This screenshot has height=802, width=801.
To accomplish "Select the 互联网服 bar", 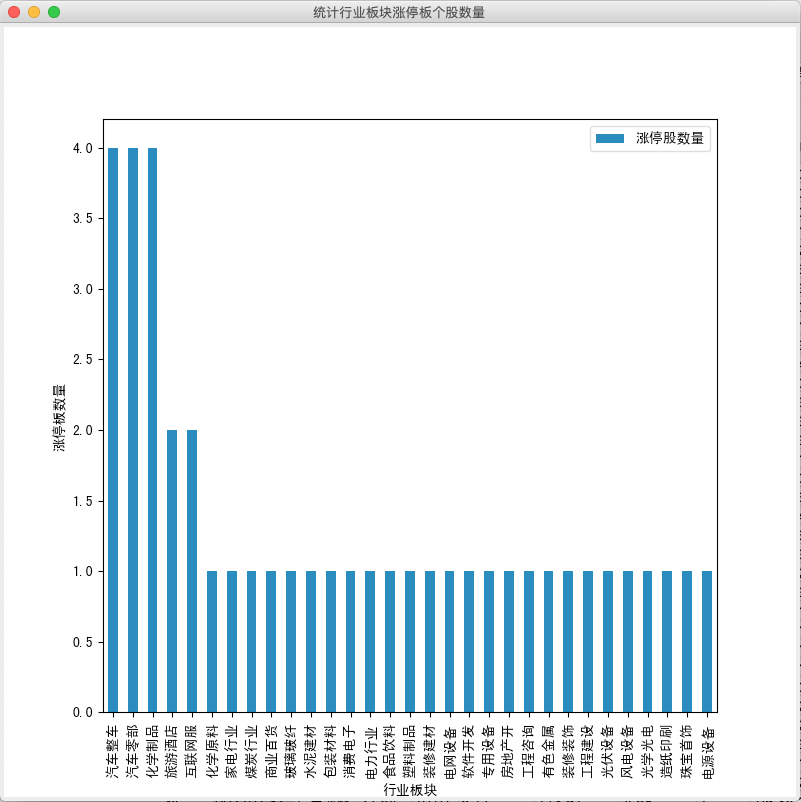I will 192,571.
